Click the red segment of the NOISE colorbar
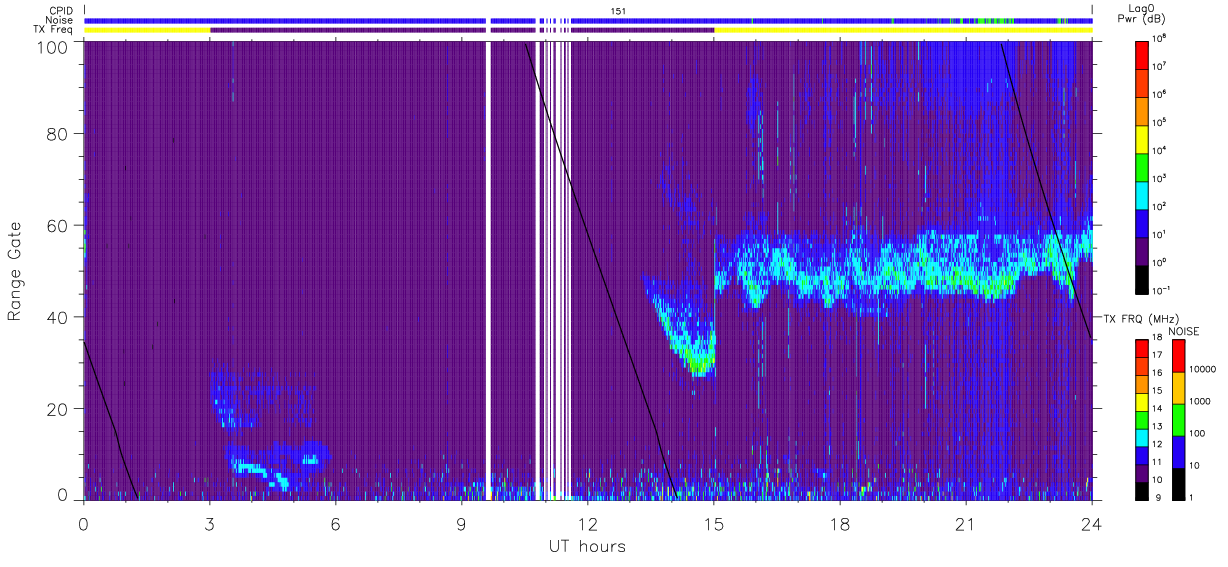The height and width of the screenshot is (567, 1228). (x=1178, y=355)
